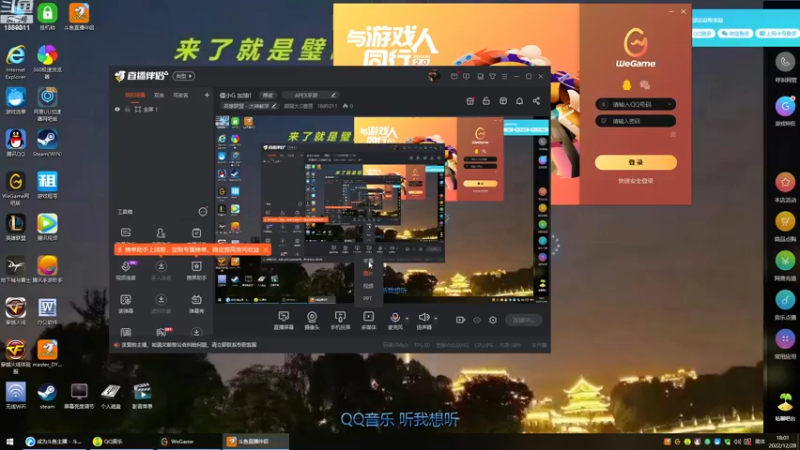Choose PPT from multimedia popup menu
The width and height of the screenshot is (800, 450).
point(368,298)
